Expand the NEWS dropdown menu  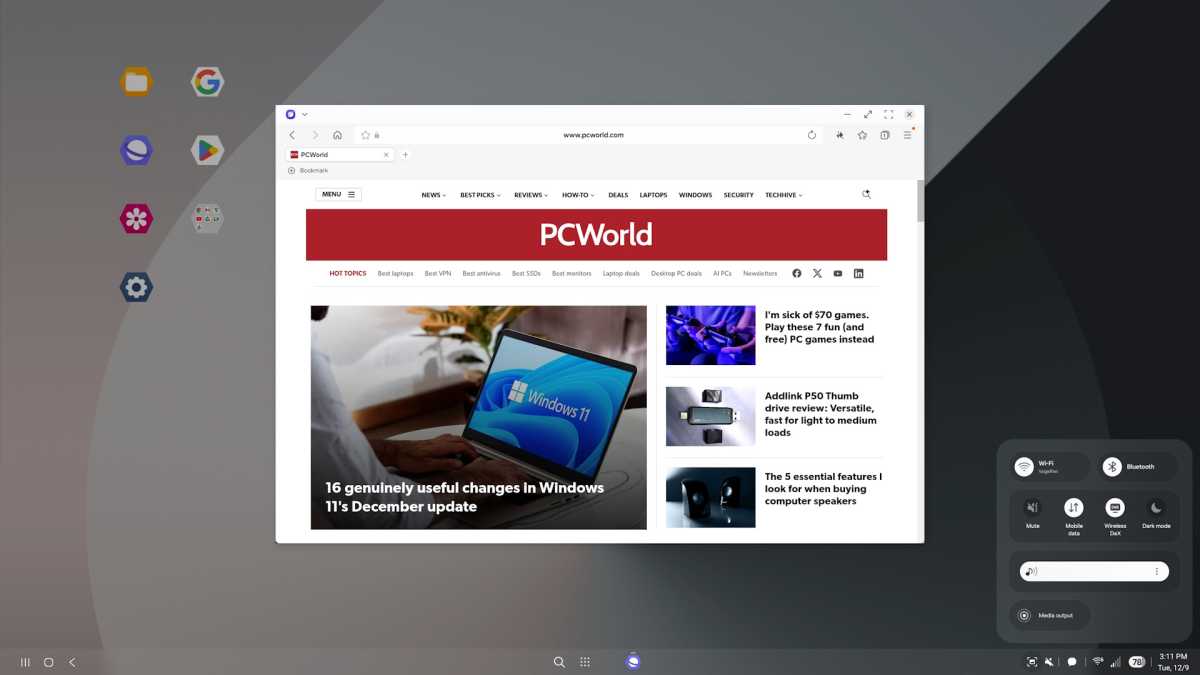tap(434, 195)
